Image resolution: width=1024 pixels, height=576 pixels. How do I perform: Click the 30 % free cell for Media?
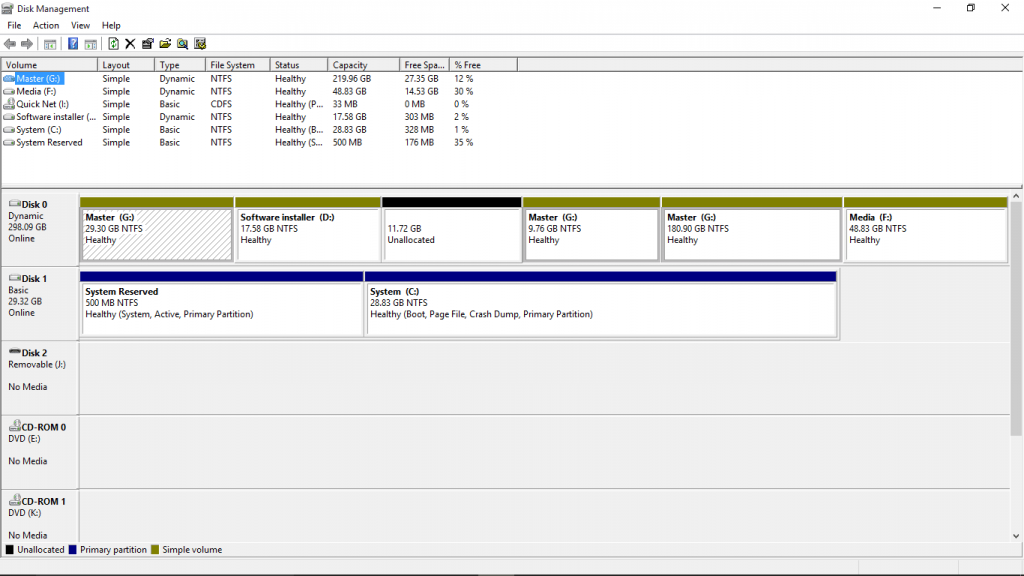pyautogui.click(x=464, y=91)
